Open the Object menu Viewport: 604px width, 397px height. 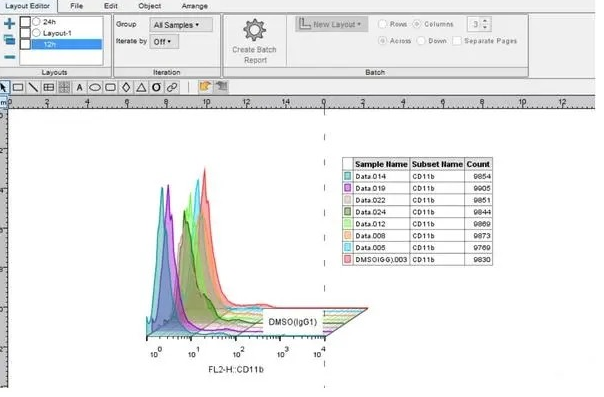(x=149, y=6)
